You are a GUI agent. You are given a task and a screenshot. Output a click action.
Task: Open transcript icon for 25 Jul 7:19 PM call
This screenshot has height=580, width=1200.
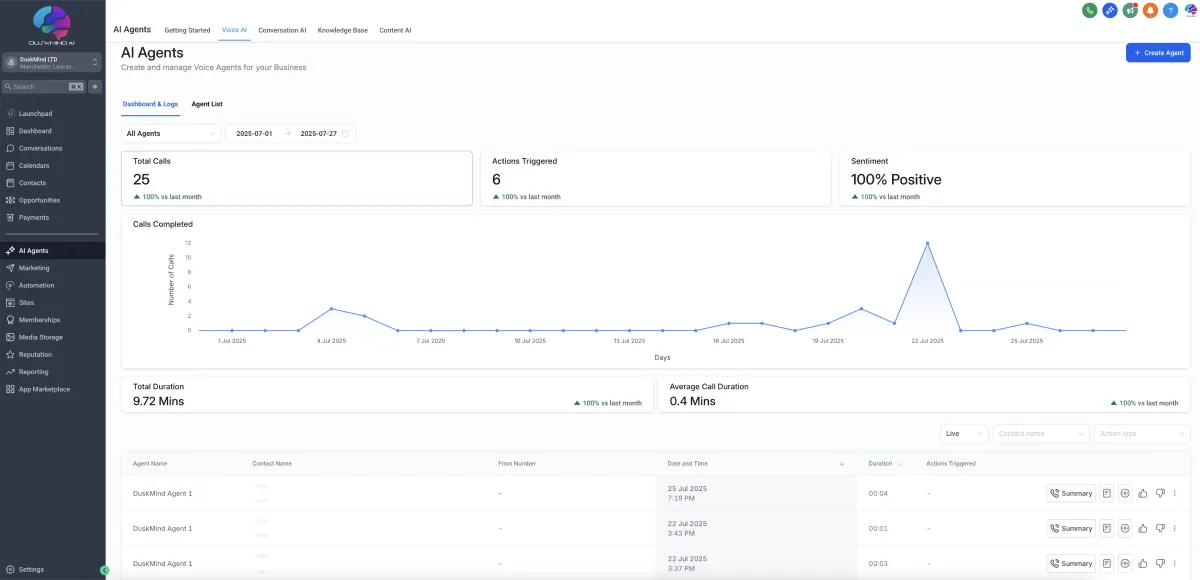click(1107, 493)
